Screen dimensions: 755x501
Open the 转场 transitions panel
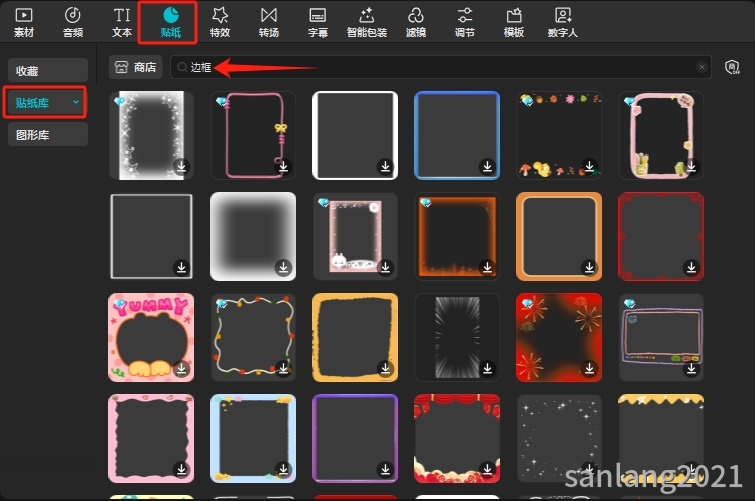pyautogui.click(x=269, y=22)
